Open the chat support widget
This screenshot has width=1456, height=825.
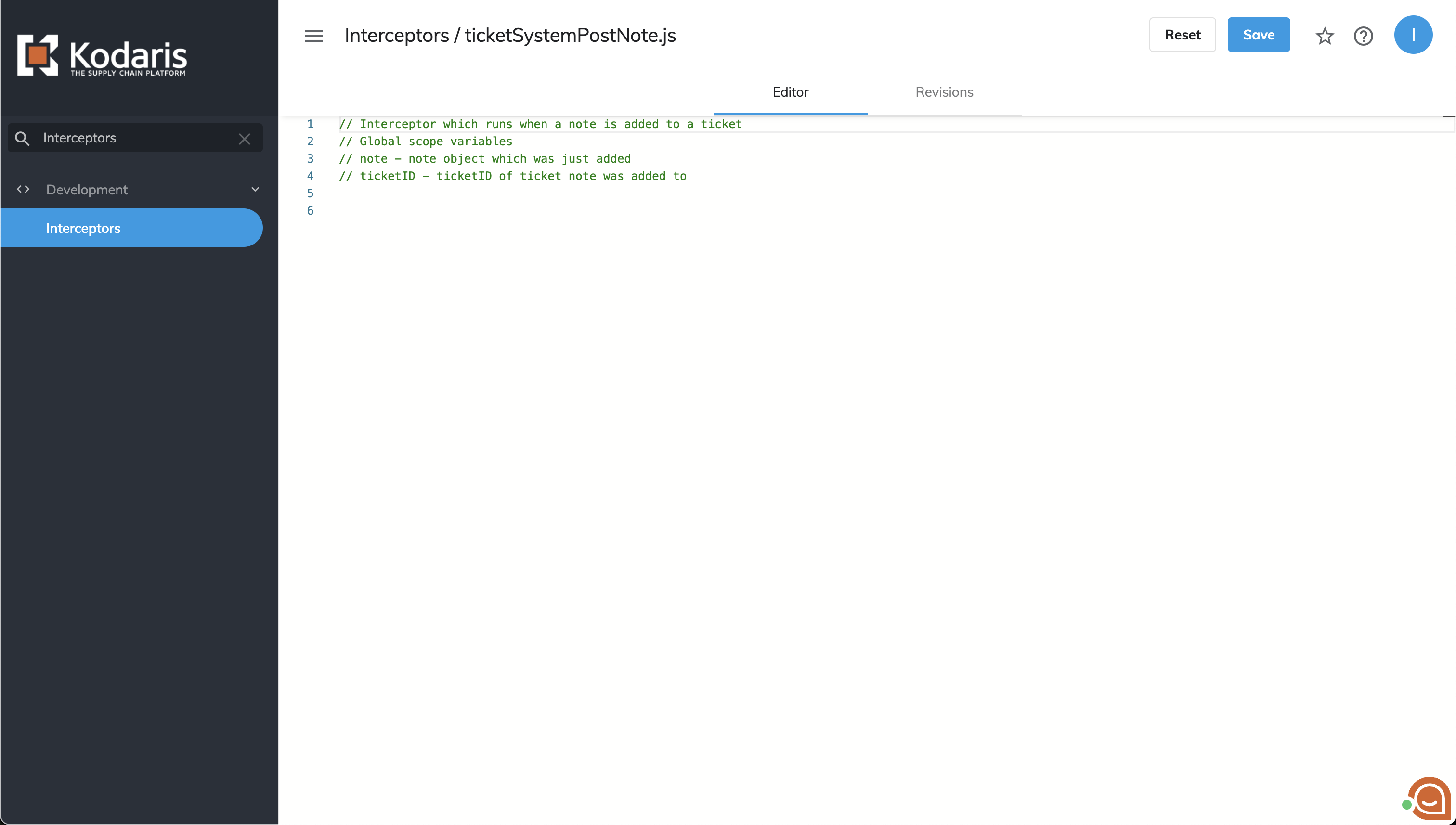(x=1429, y=799)
